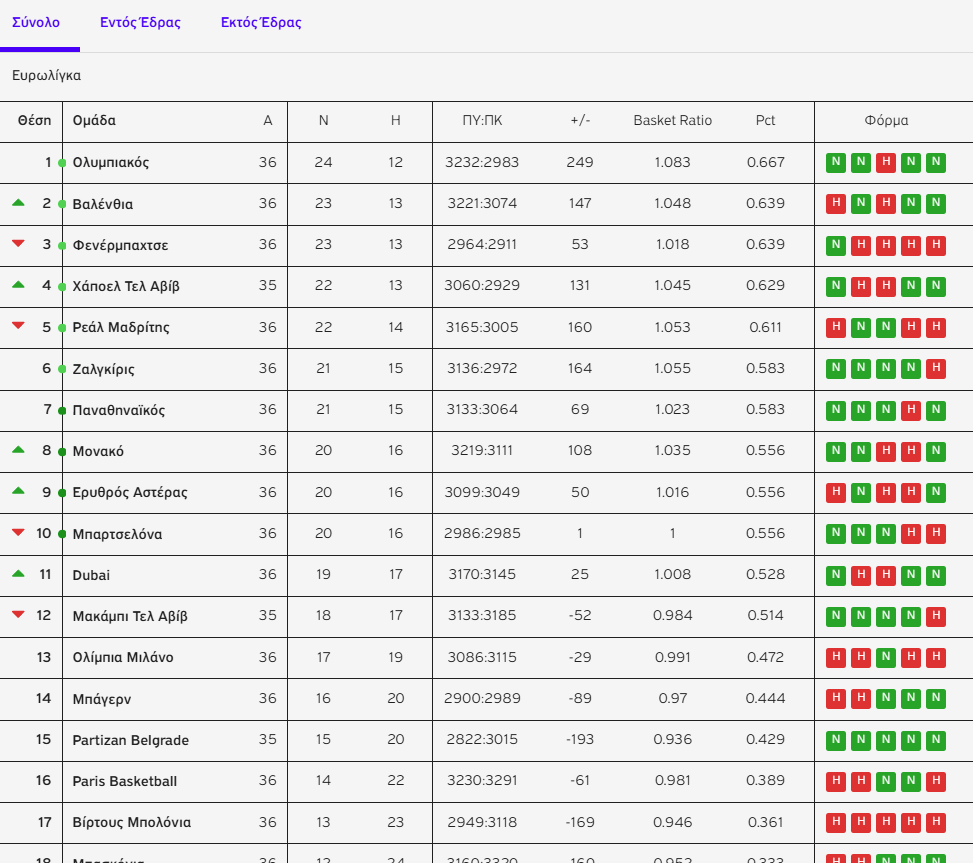Click the red down arrow beside Ρεάλ Μαδρίτης
This screenshot has width=974, height=863.
tap(18, 327)
